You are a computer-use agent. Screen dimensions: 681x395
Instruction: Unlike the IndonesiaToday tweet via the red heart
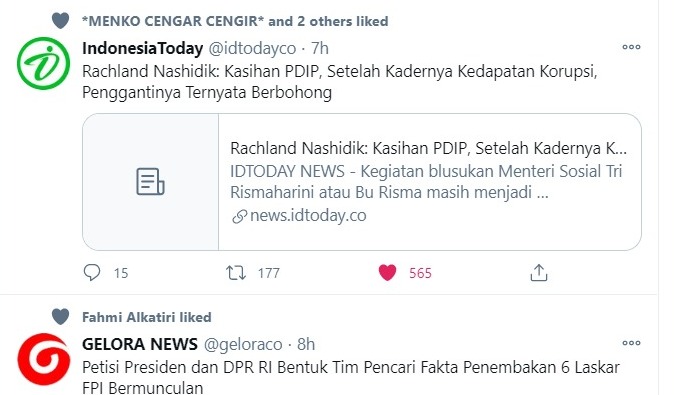tap(387, 272)
